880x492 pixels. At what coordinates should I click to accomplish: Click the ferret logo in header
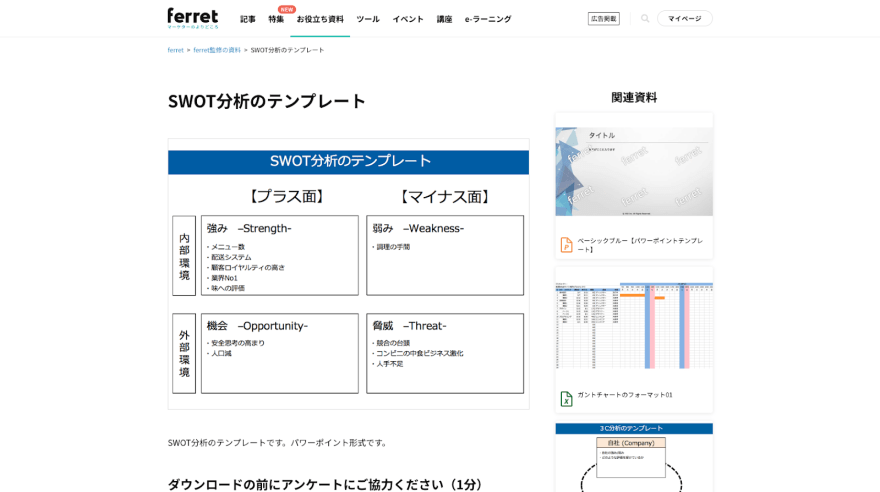(192, 18)
